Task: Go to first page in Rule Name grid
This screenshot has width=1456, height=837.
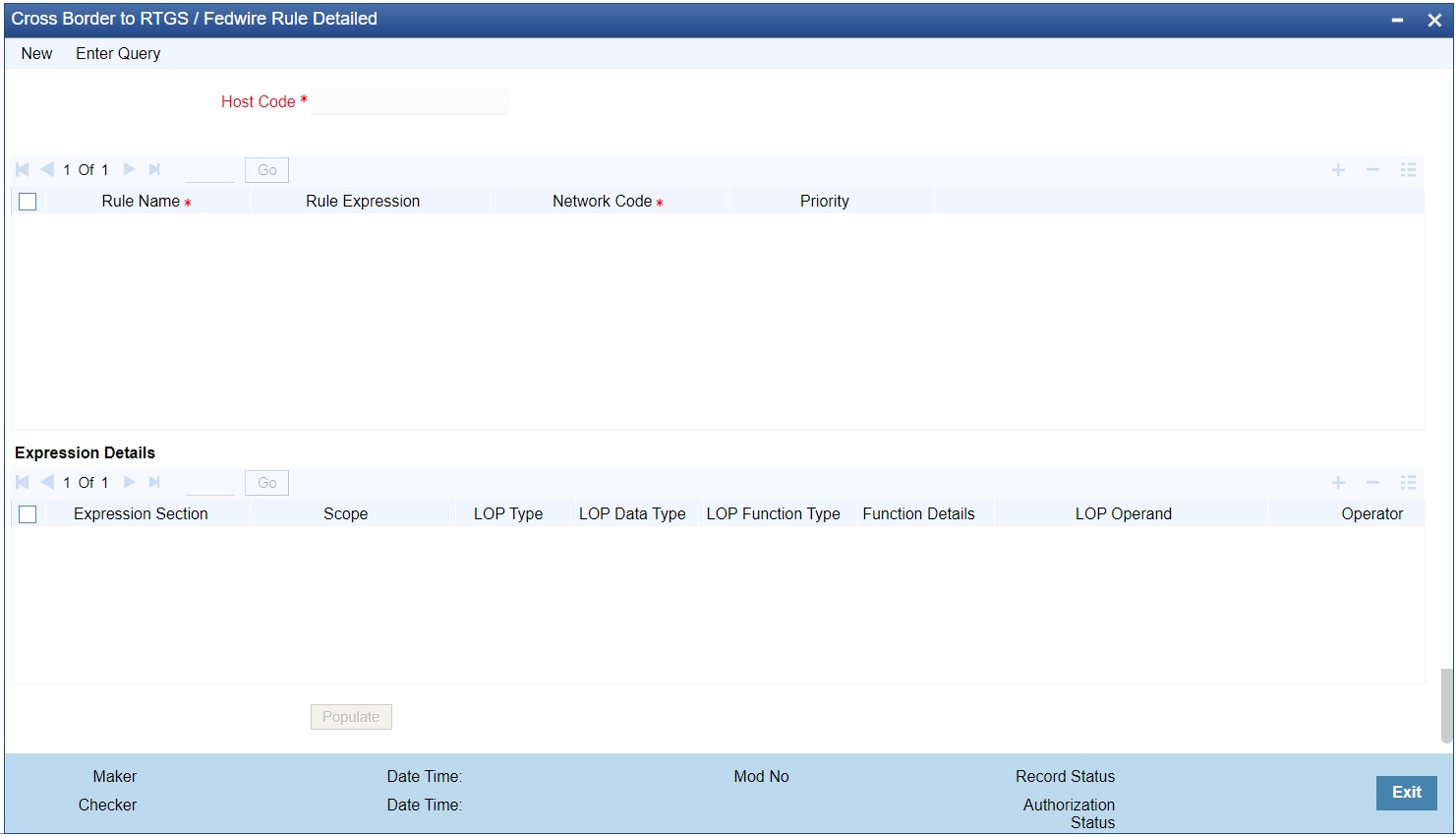Action: [x=22, y=169]
